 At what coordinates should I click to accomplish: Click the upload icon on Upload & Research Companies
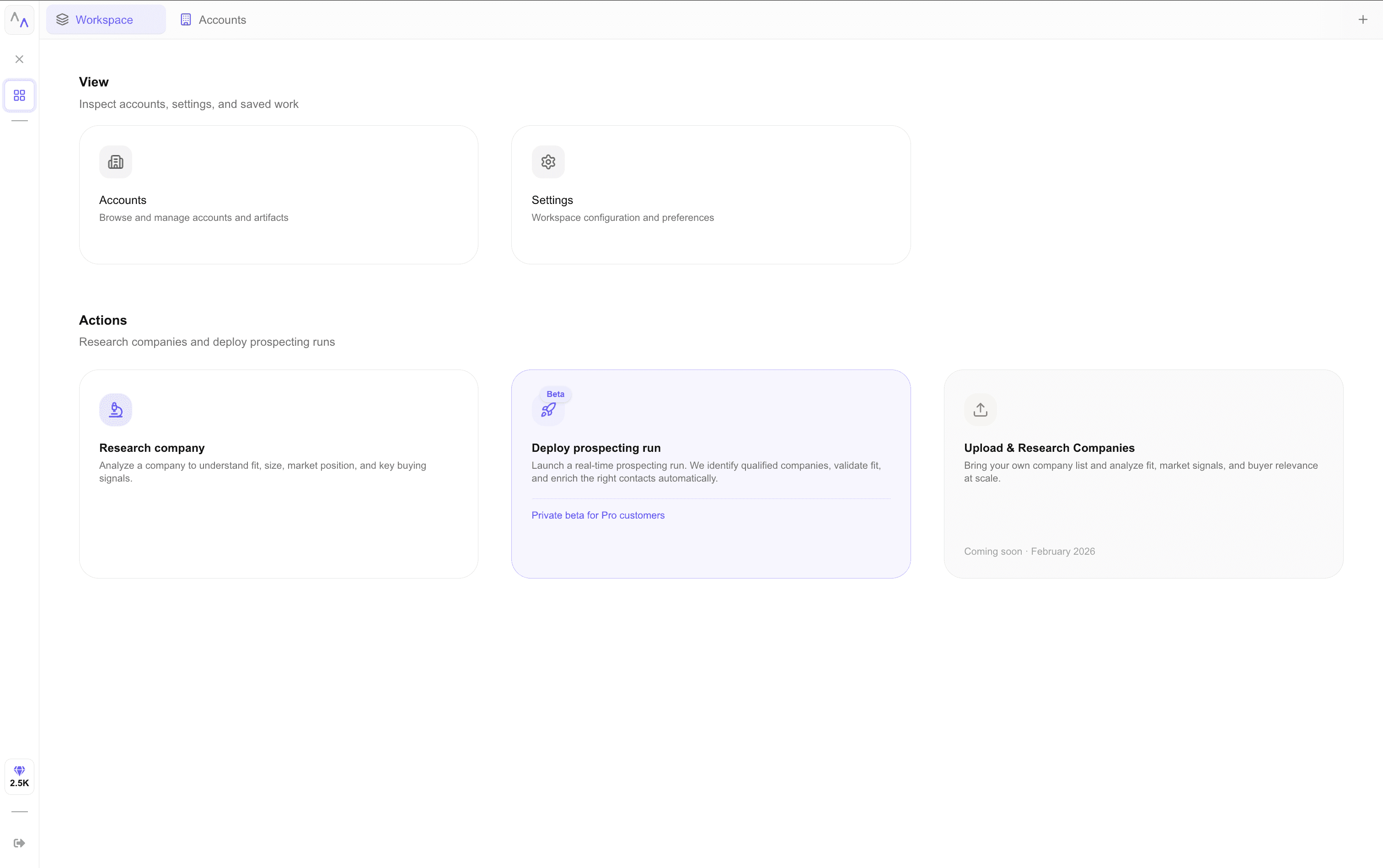(x=980, y=409)
